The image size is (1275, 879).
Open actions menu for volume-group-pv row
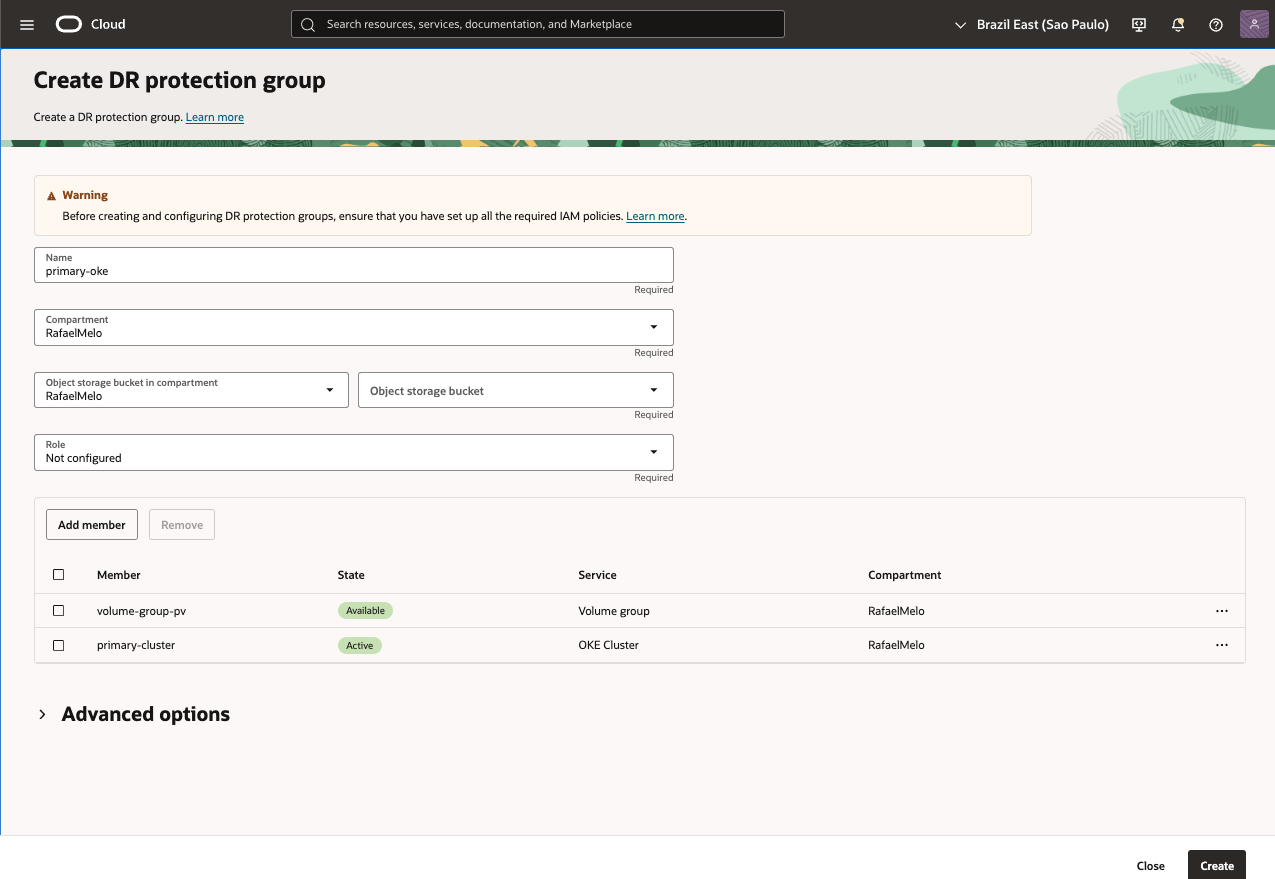[x=1221, y=610]
